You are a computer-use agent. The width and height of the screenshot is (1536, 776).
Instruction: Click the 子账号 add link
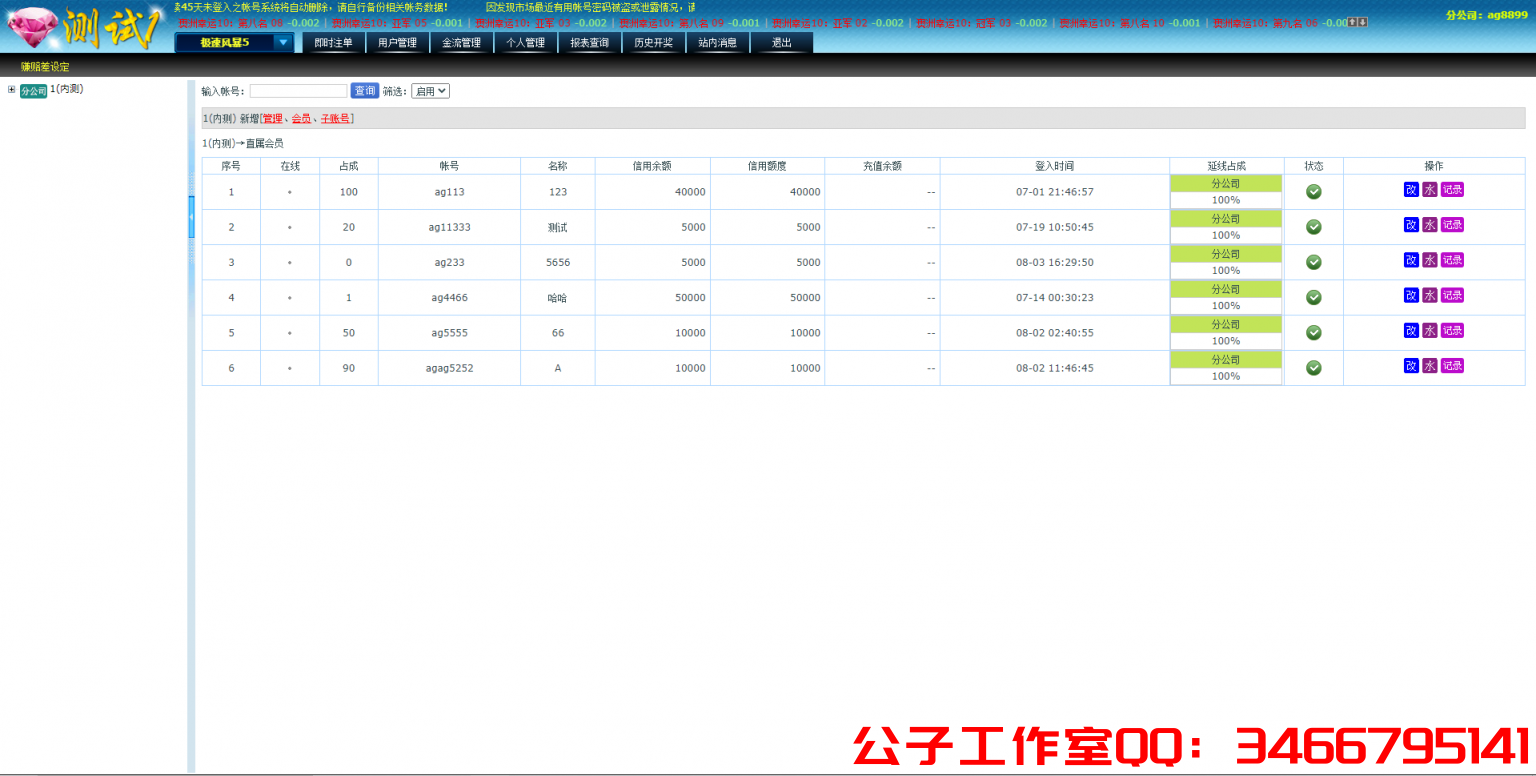tap(335, 118)
